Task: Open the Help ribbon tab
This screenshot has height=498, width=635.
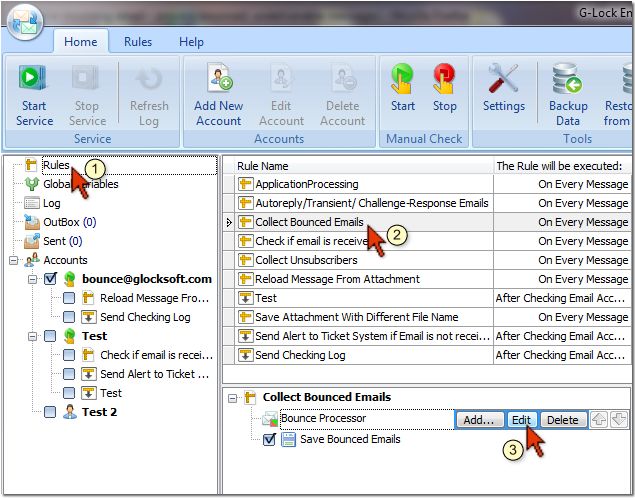Action: click(x=191, y=42)
